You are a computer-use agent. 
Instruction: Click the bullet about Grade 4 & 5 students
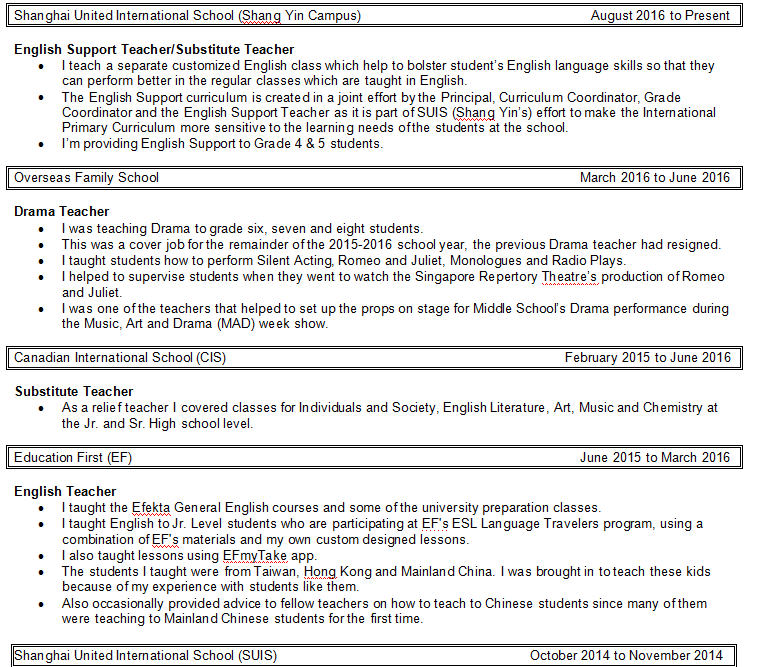coord(222,143)
